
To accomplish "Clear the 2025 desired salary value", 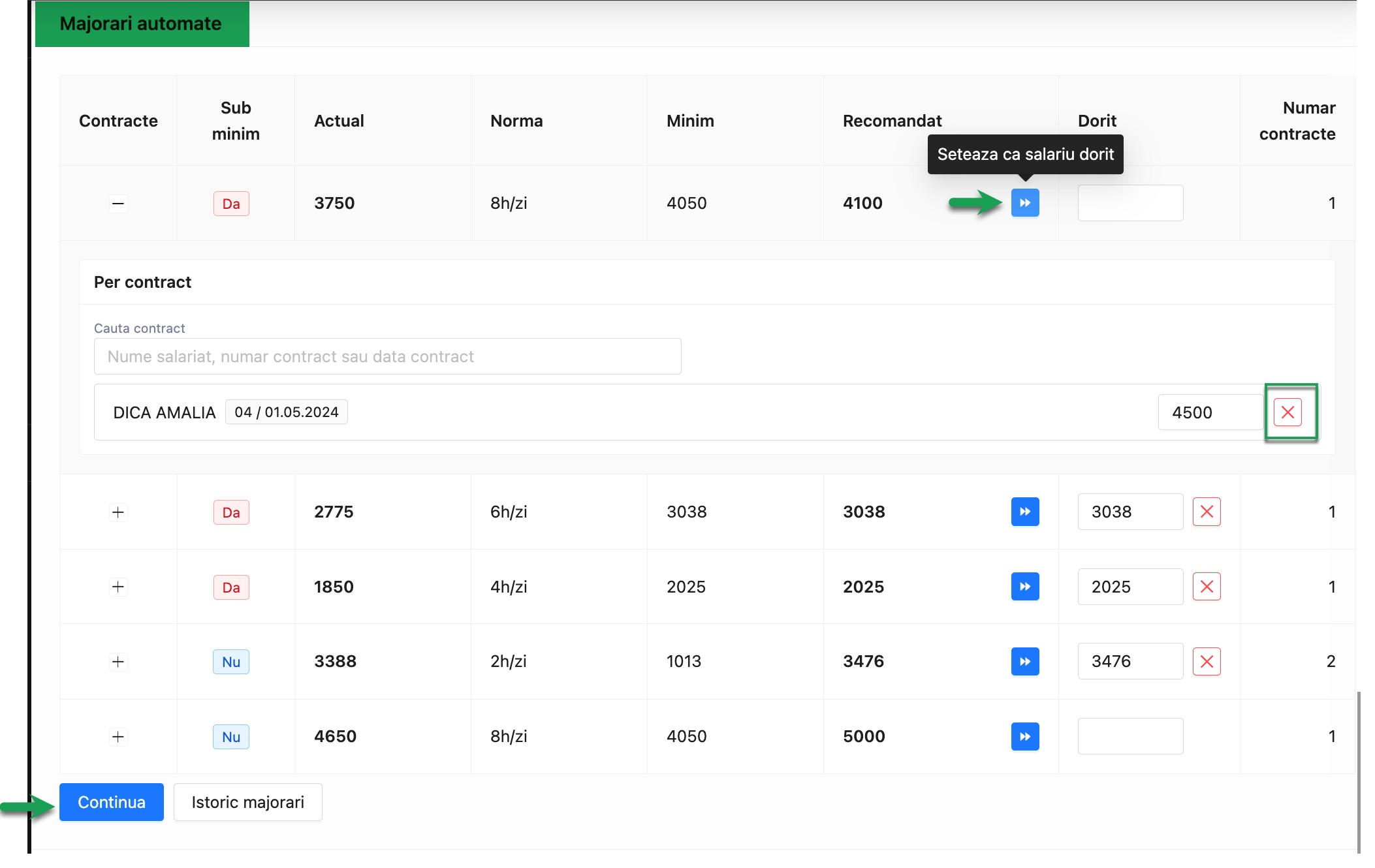I will click(1207, 587).
